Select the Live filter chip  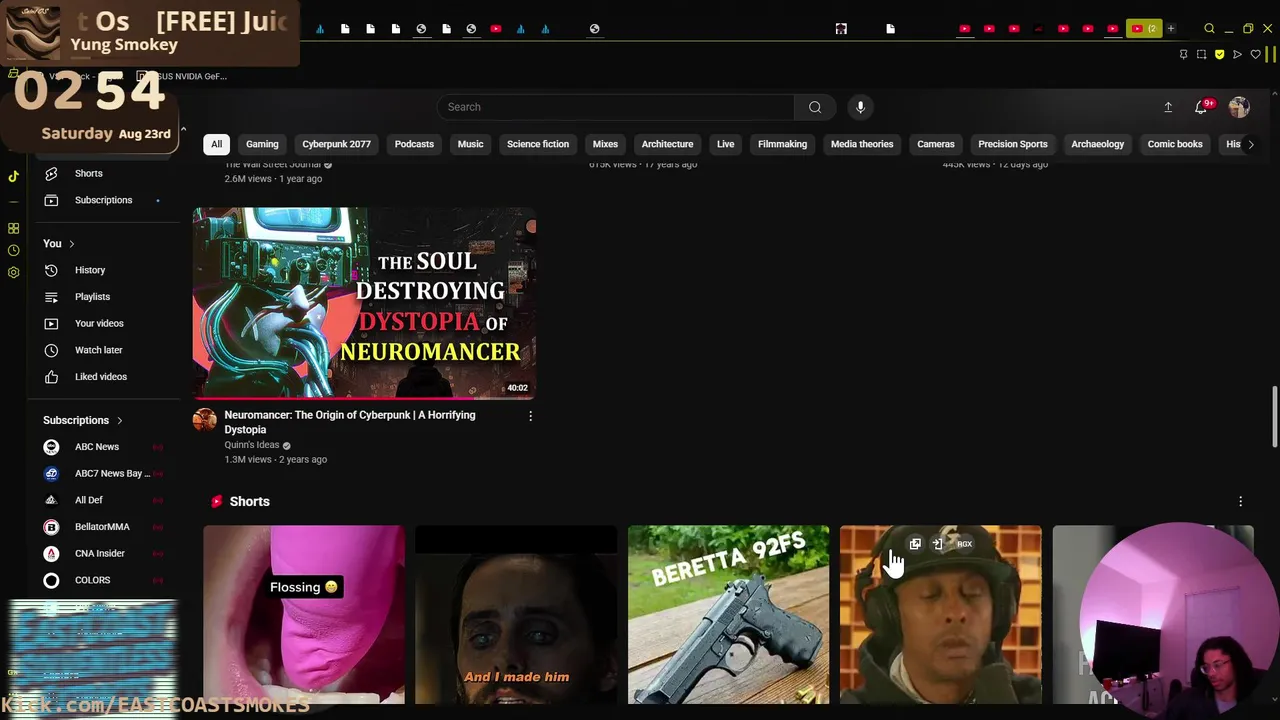point(725,144)
